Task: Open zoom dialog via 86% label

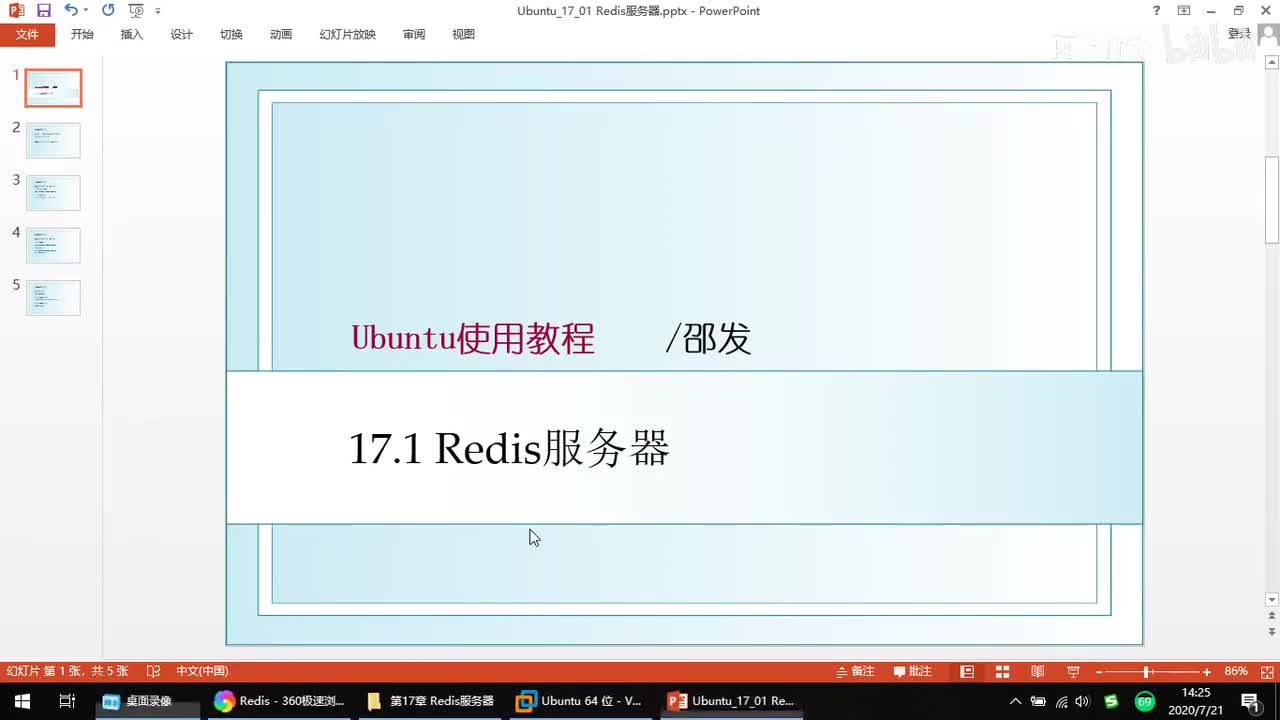Action: [x=1236, y=671]
